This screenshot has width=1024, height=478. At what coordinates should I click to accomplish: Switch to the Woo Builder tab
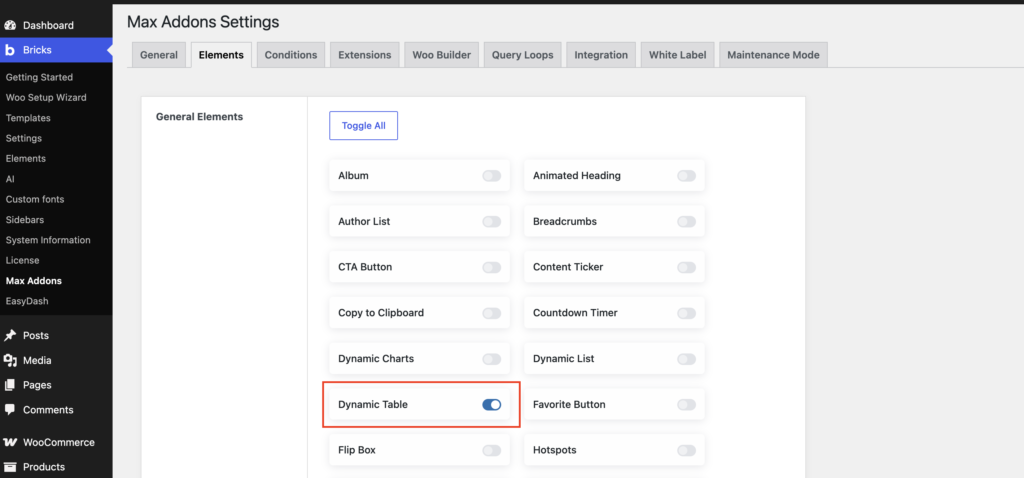point(441,55)
